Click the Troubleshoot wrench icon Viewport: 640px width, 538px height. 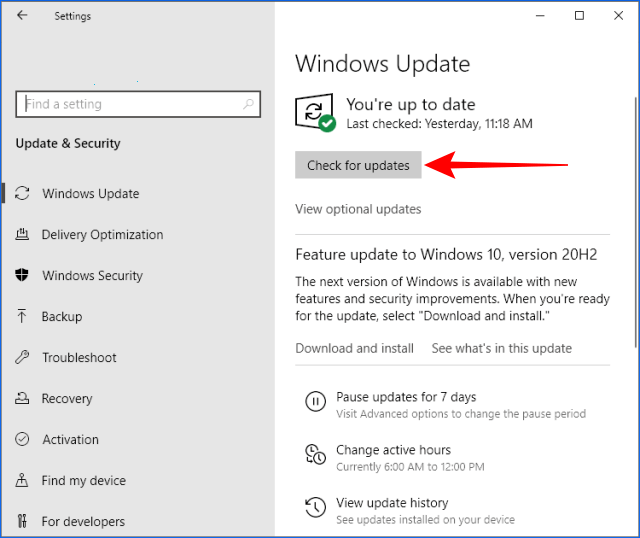22,357
